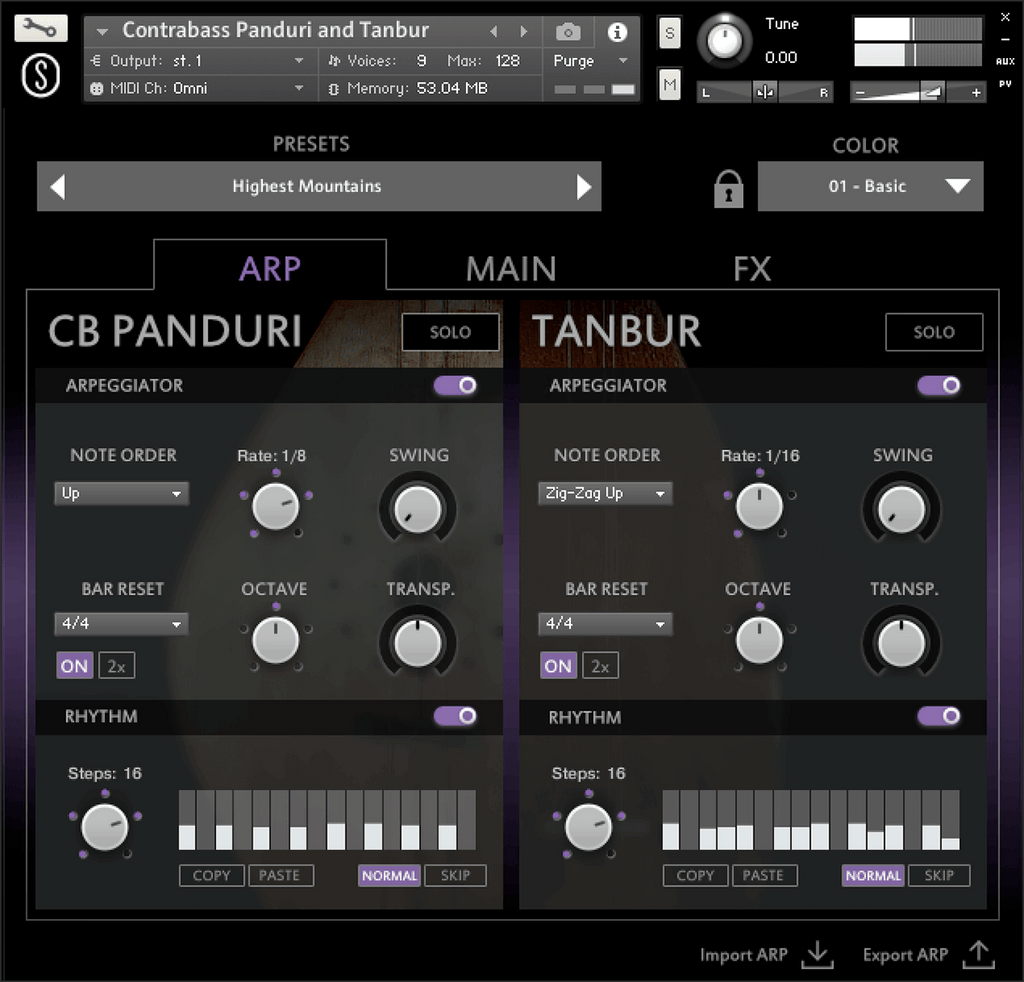The width and height of the screenshot is (1024, 982).
Task: Click CB Panduri SOLO button
Action: click(451, 332)
